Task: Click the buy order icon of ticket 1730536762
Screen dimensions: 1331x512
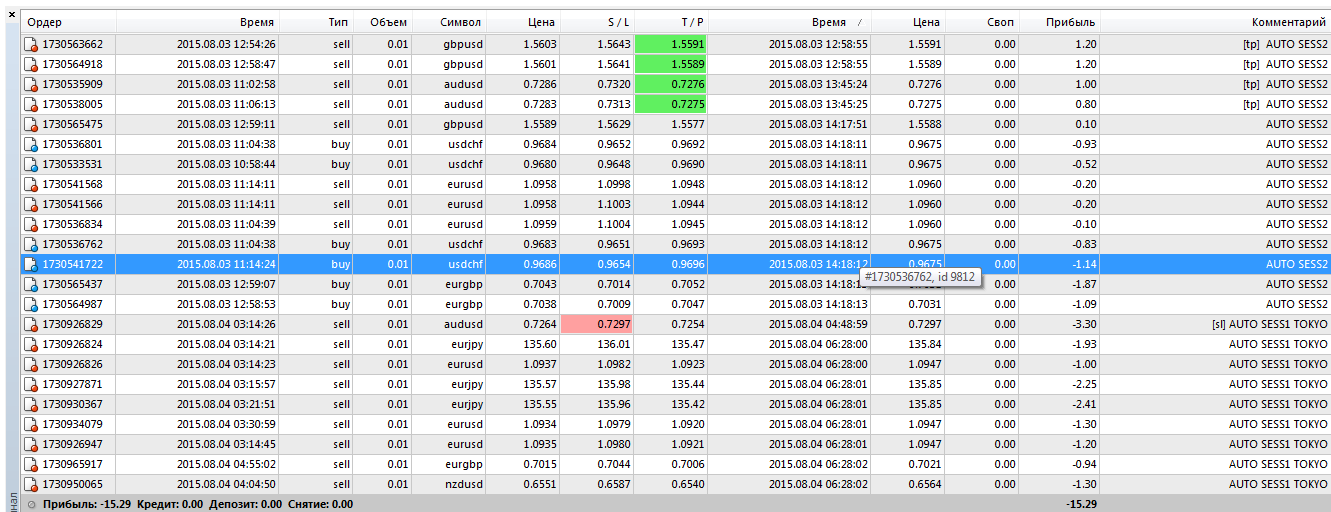Action: click(x=31, y=244)
